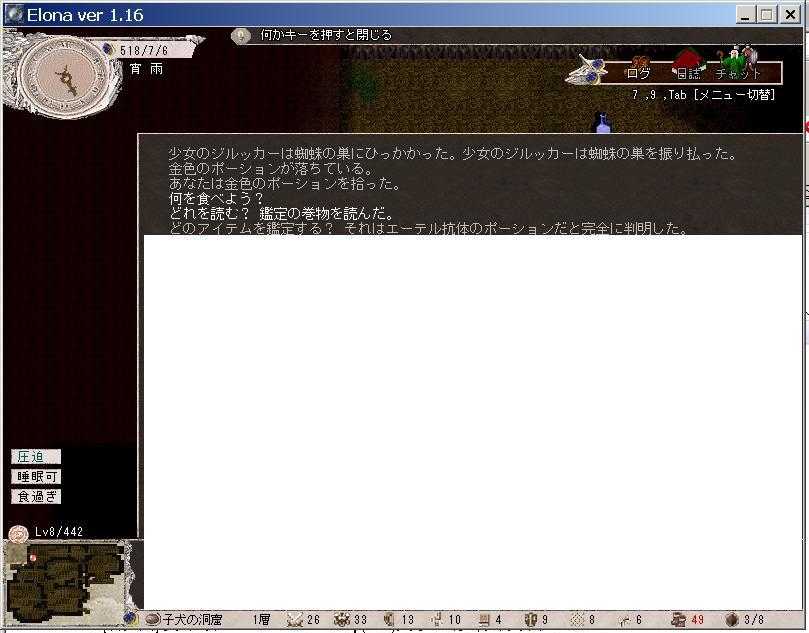The height and width of the screenshot is (633, 809).
Task: Click the time-of-day label 宵
Action: (x=135, y=69)
